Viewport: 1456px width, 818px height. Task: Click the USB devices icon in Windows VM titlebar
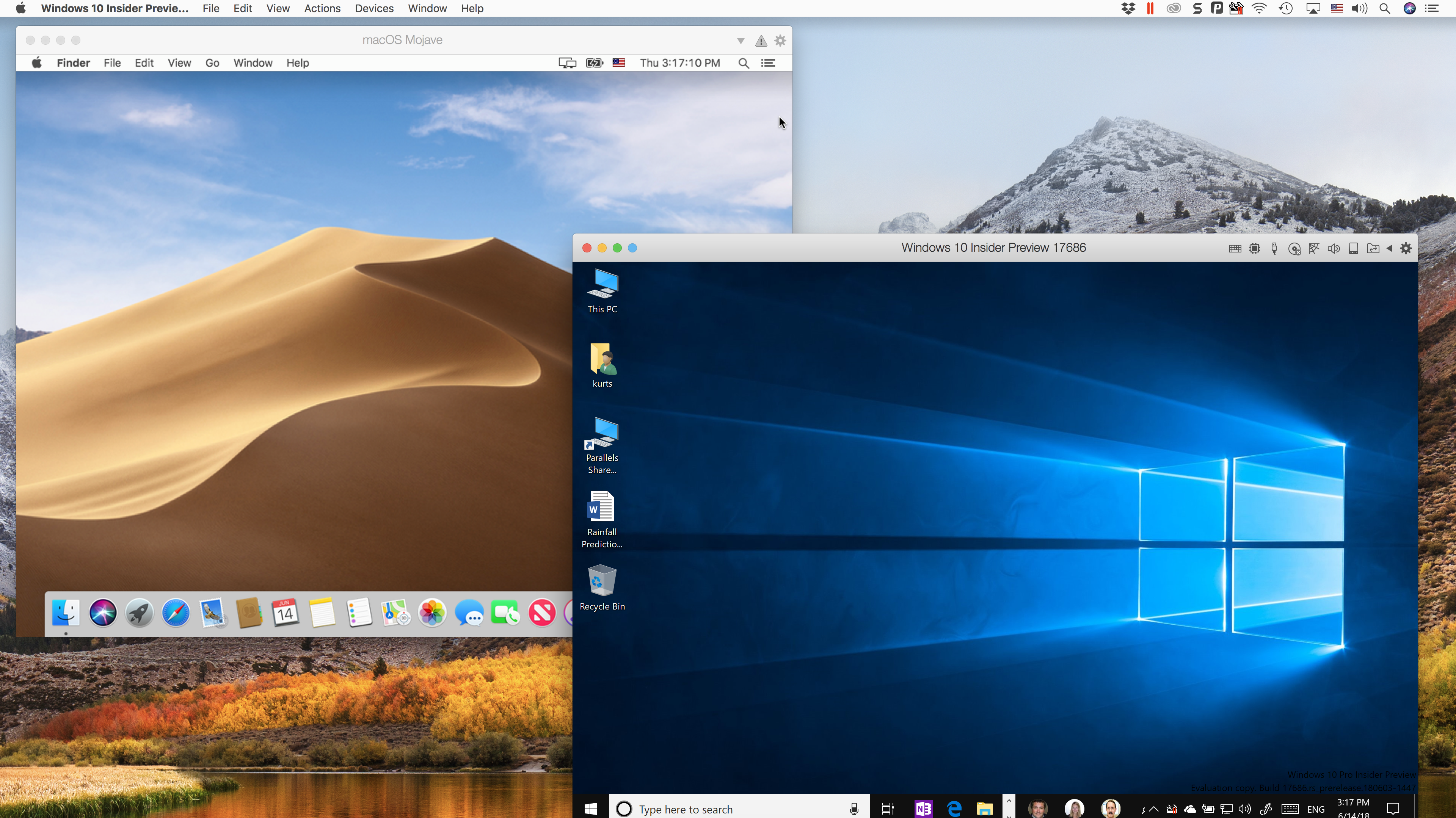1274,249
